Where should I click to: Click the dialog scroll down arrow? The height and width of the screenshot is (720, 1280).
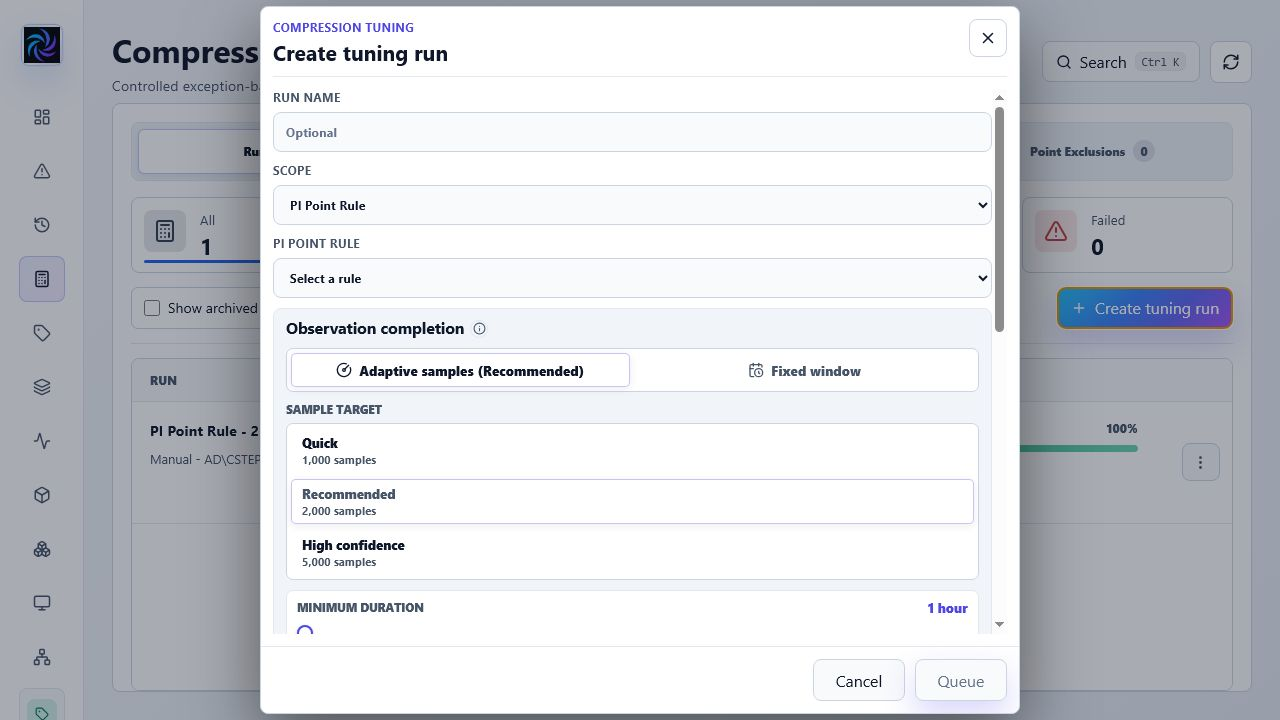tap(999, 625)
